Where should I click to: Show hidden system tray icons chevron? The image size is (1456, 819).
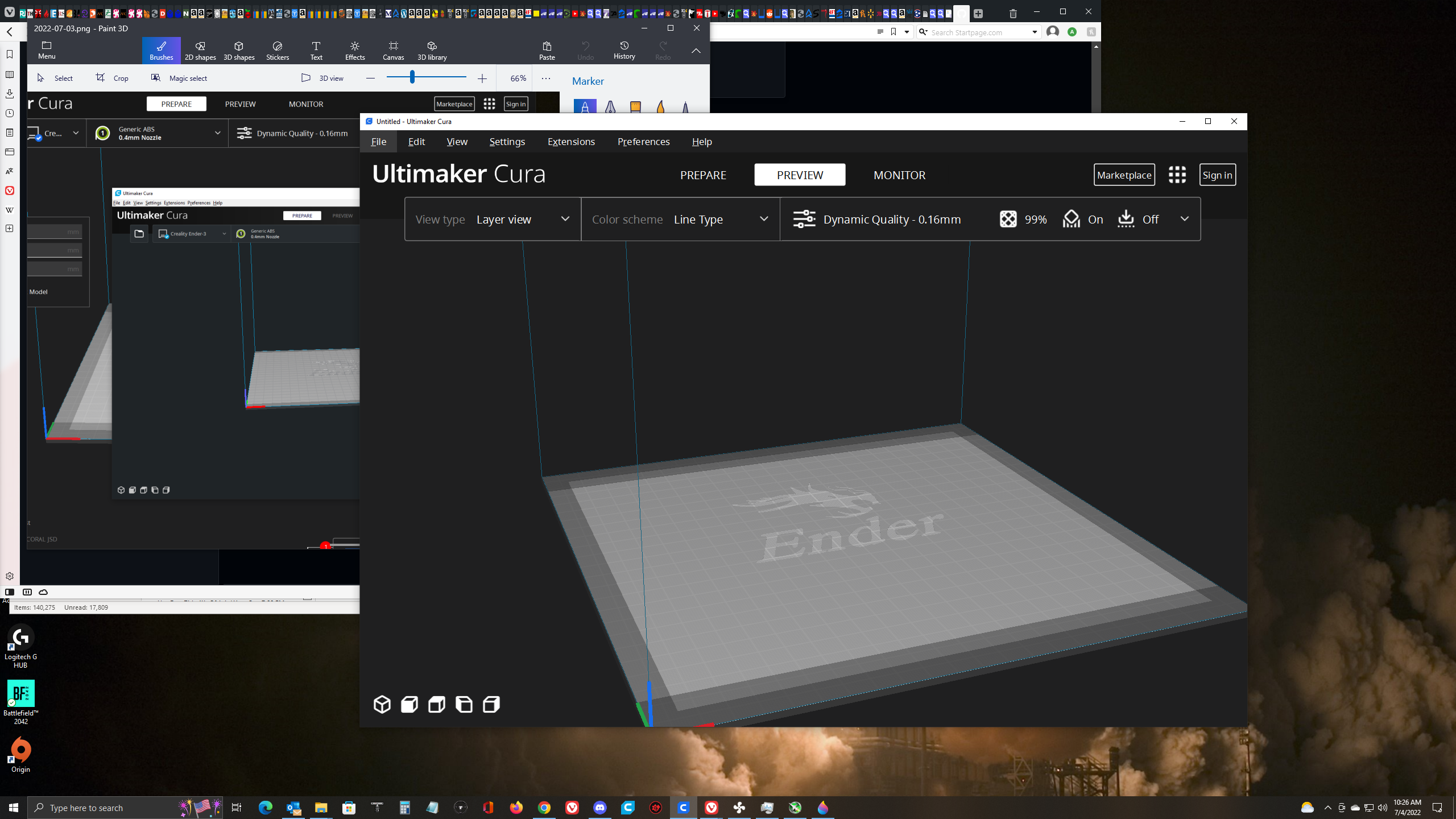tap(1328, 808)
